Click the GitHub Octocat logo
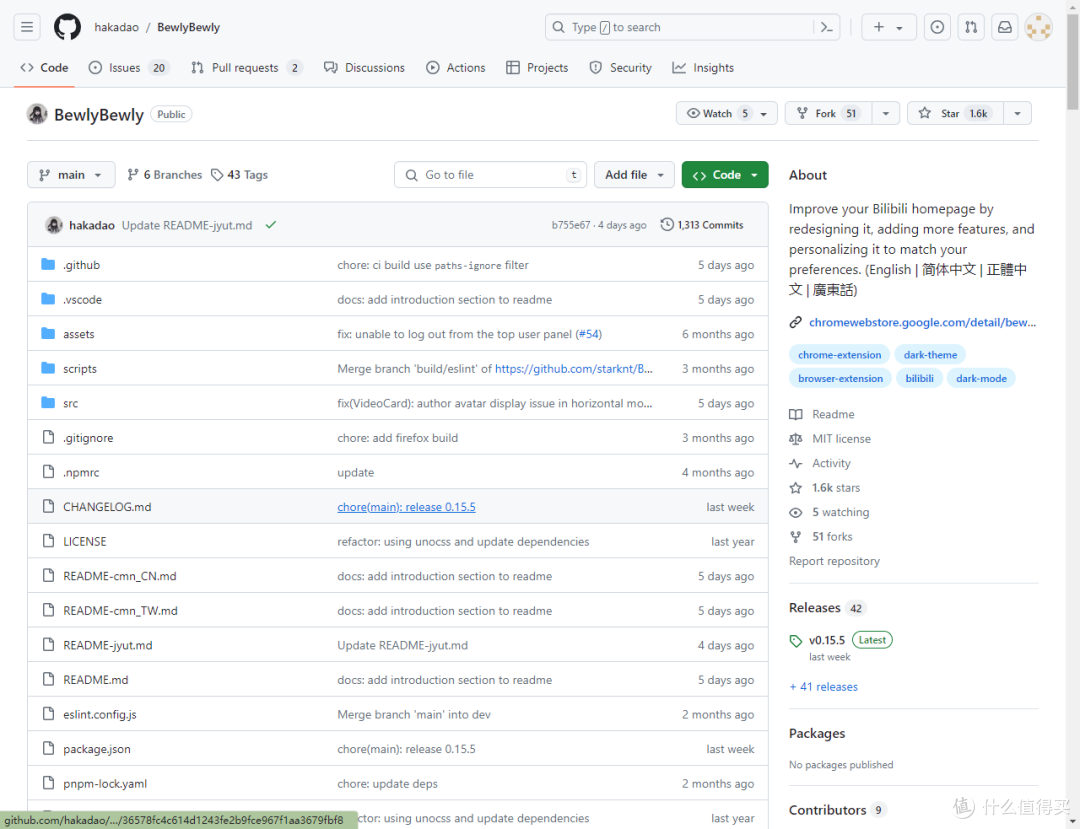Viewport: 1080px width, 829px height. [68, 28]
